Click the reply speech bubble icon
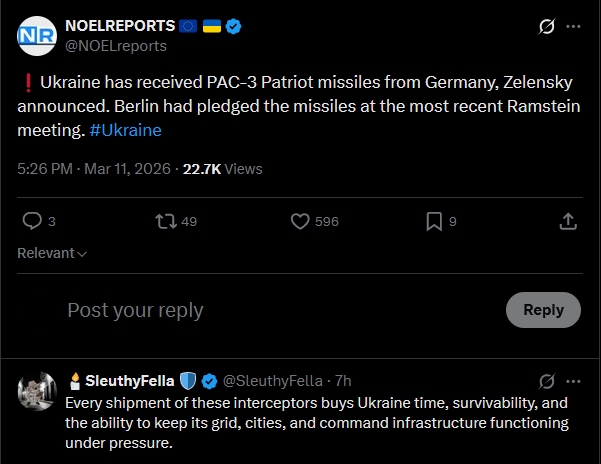This screenshot has height=464, width=601. 32,221
